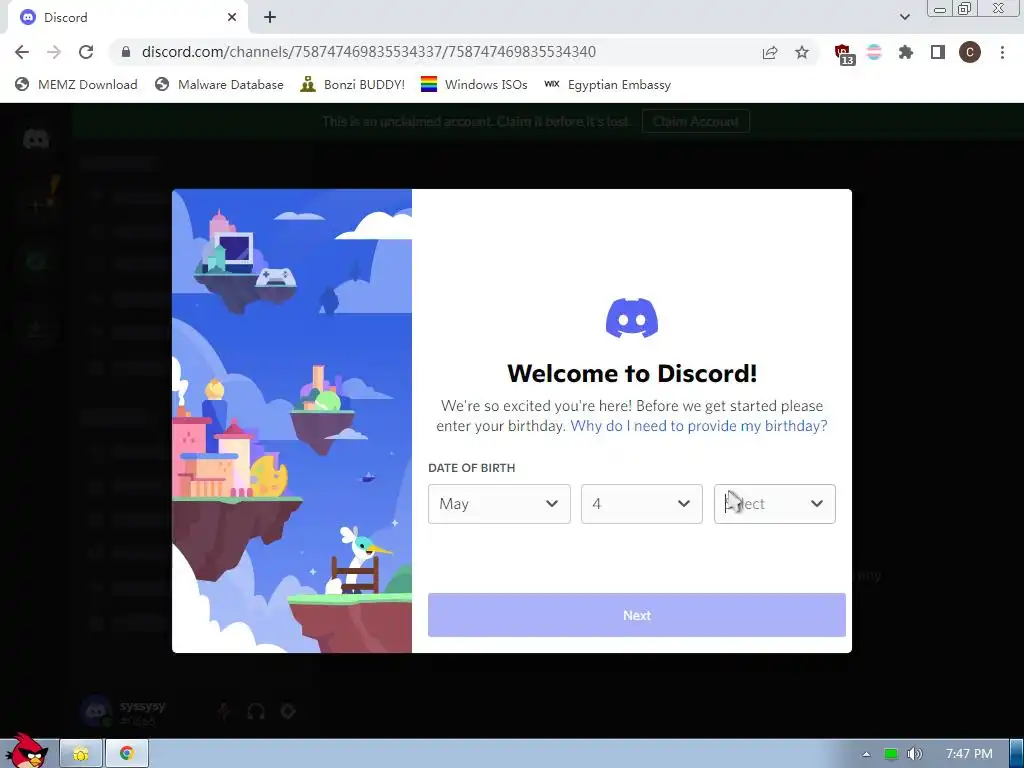Open the Why do I need to provide my birthday link

click(699, 426)
